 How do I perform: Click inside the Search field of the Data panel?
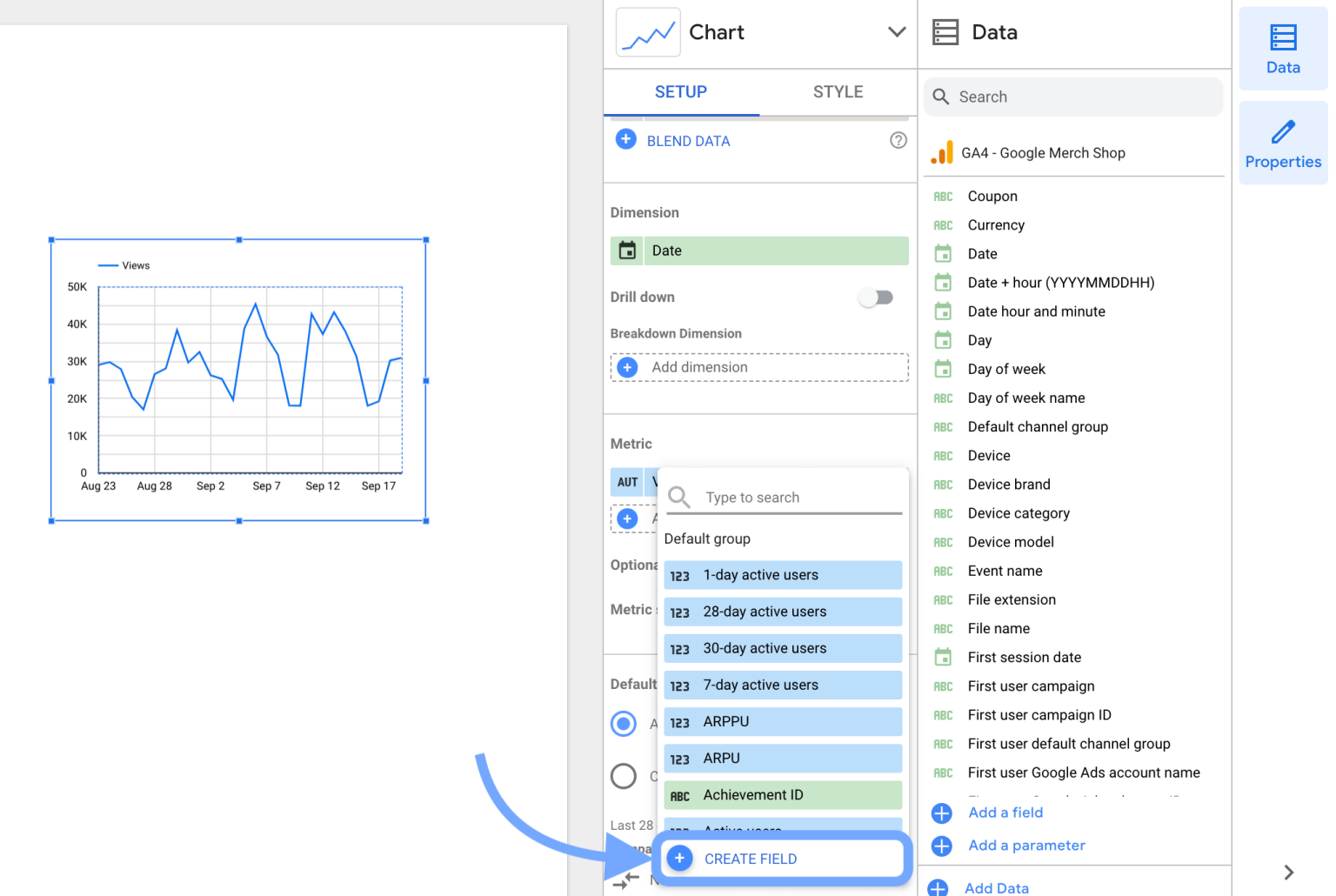[1073, 97]
